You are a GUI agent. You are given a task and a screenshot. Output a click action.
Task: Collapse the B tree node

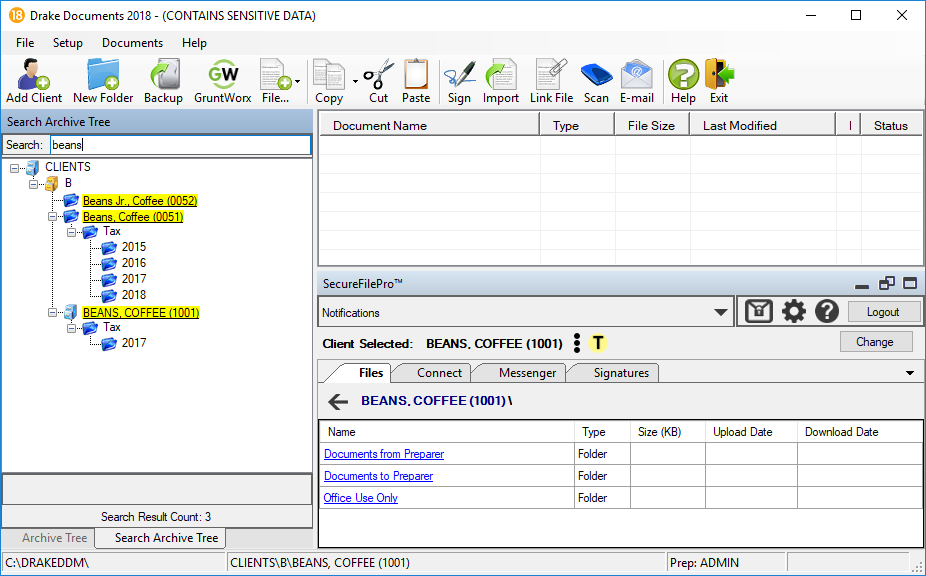[33, 184]
